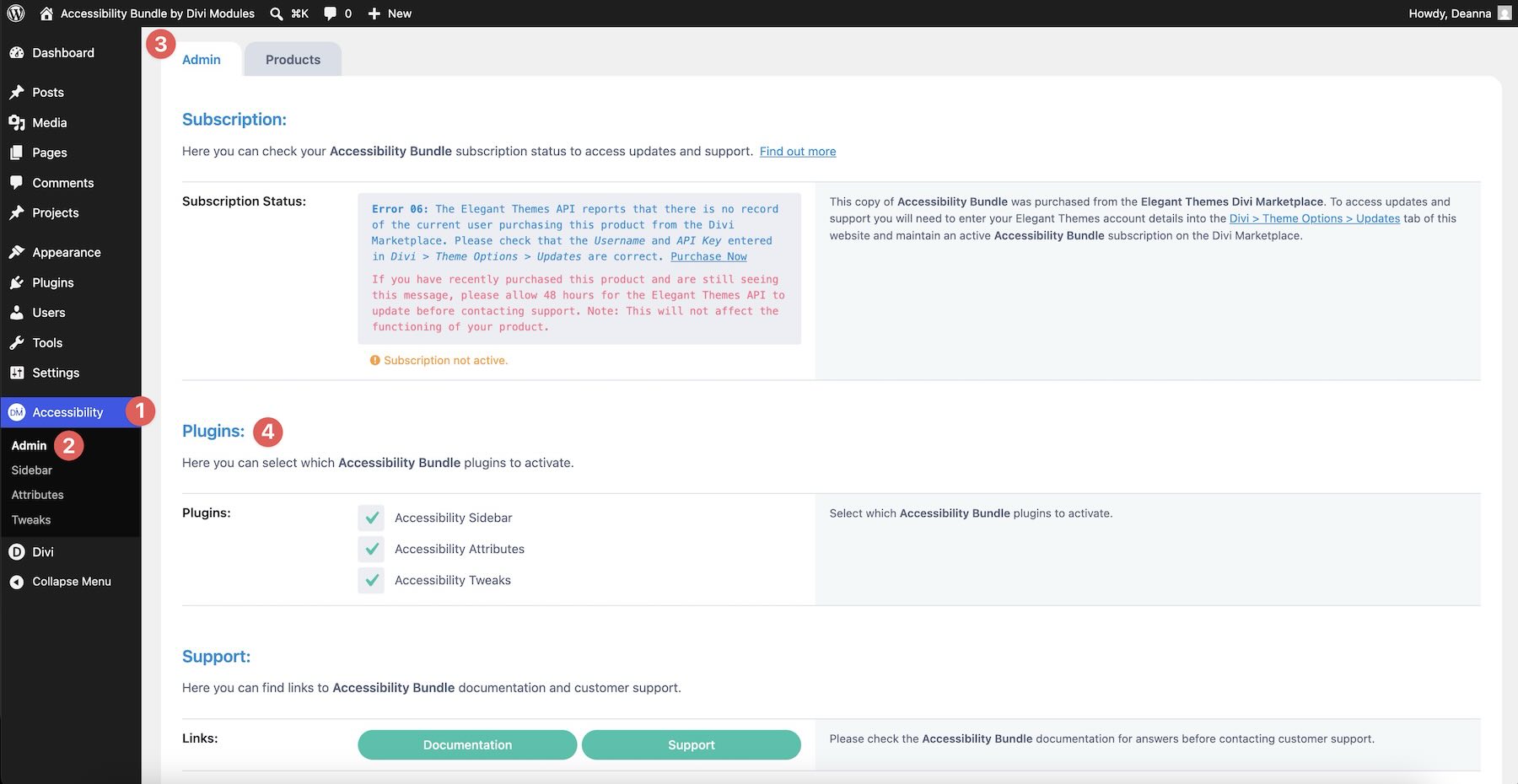Click the green Support button

(x=692, y=745)
